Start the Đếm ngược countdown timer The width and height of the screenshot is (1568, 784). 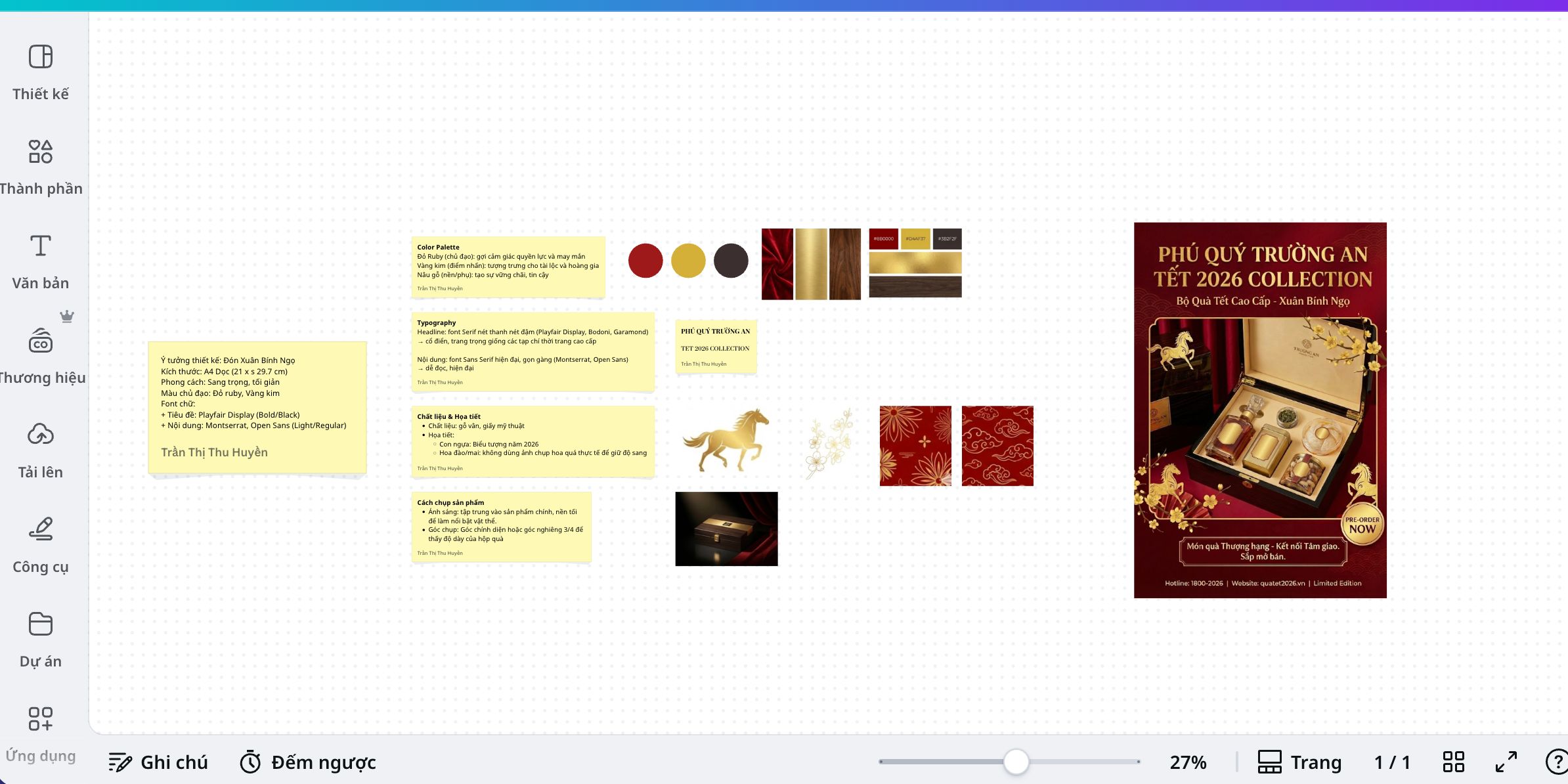click(307, 762)
